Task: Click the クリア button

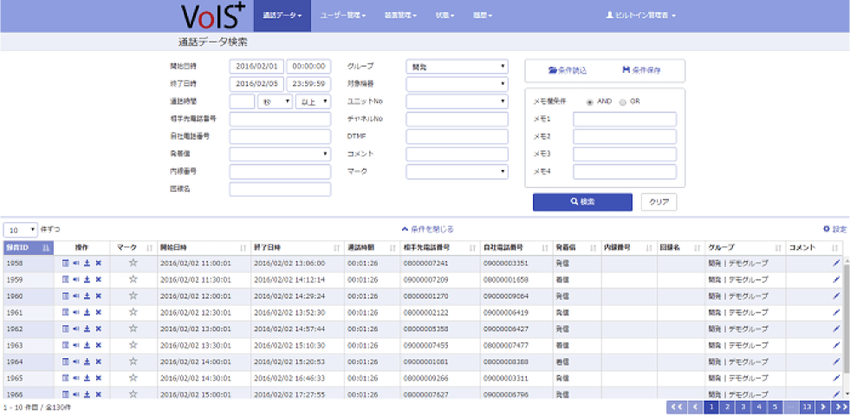Action: 659,202
